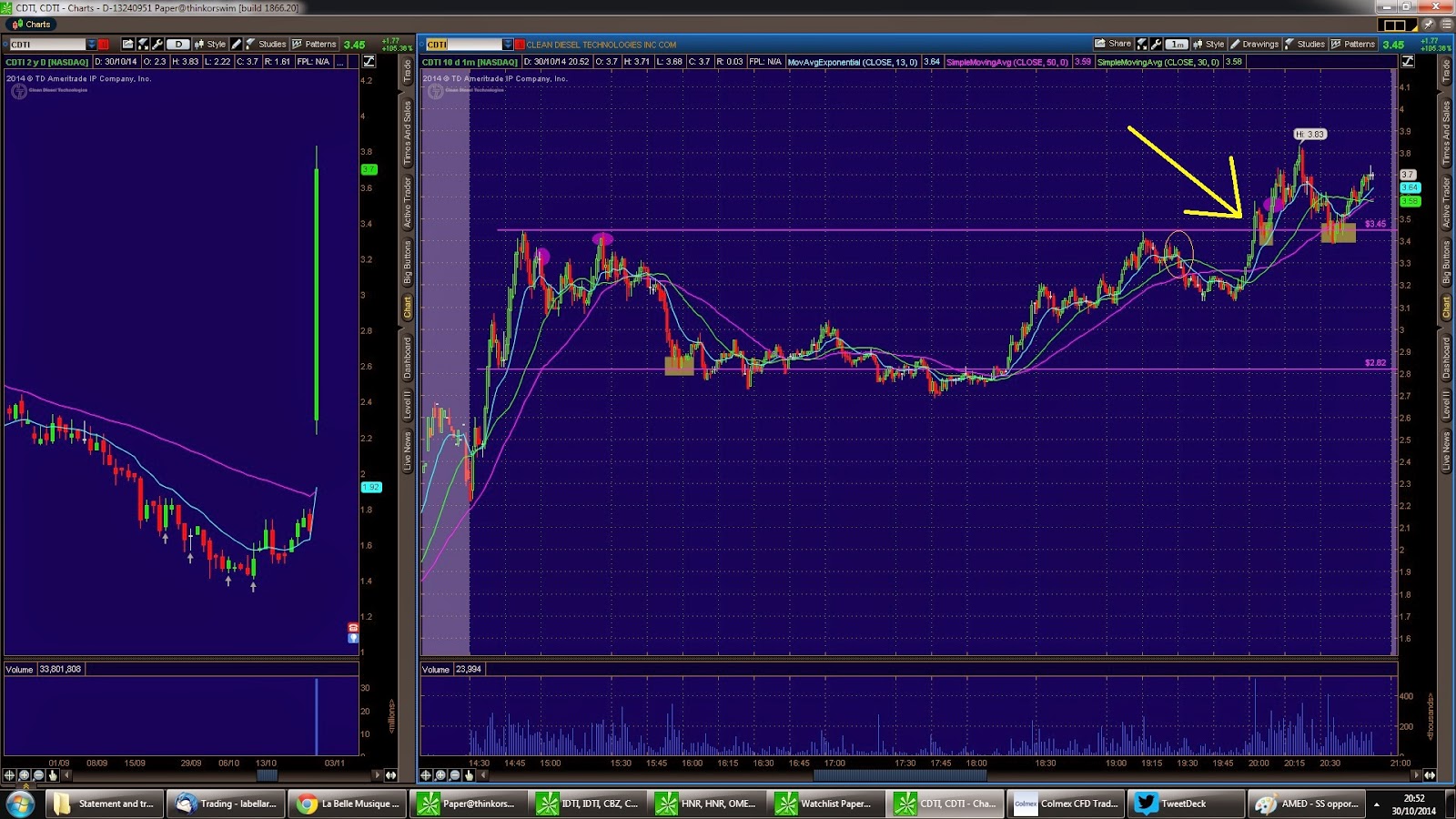This screenshot has height=819, width=1456.
Task: Select Chart tab on left sidebar
Action: (408, 307)
